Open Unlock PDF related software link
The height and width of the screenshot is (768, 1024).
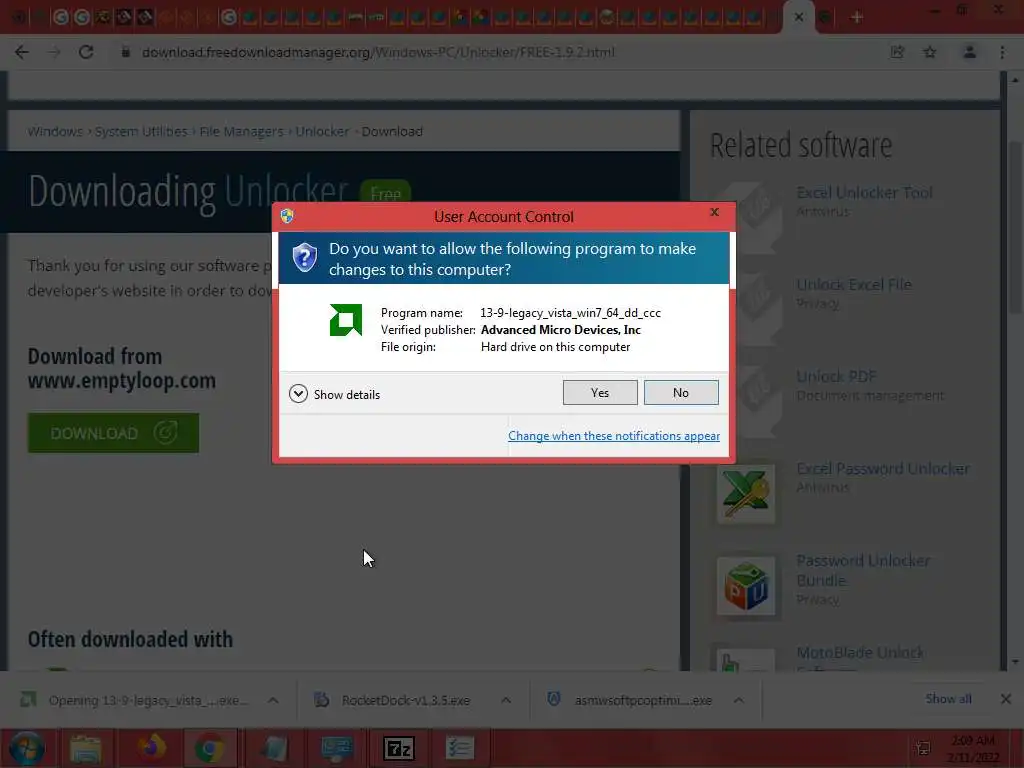836,377
